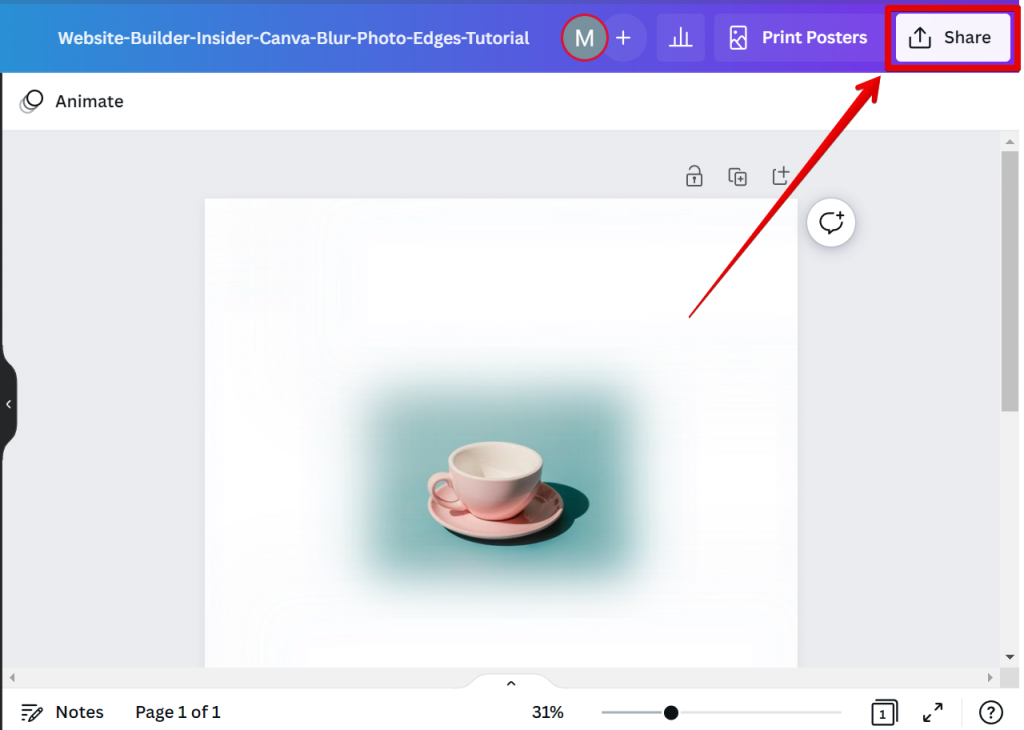Screen dimensions: 1024x730
Task: Enter presentation mode with the fullscreen arrows icon
Action: (933, 712)
